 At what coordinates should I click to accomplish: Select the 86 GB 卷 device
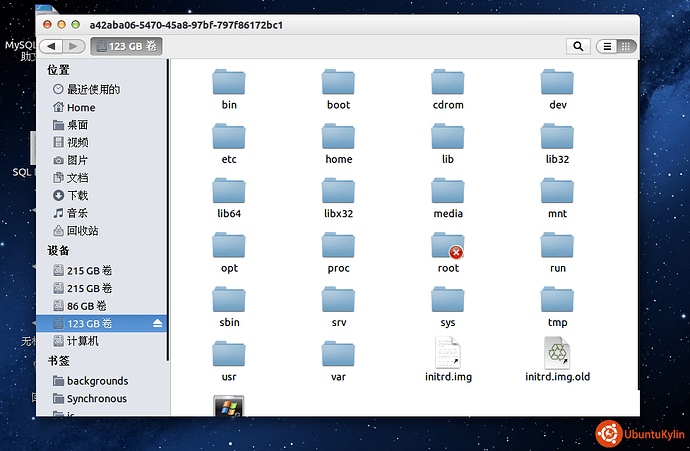point(86,305)
